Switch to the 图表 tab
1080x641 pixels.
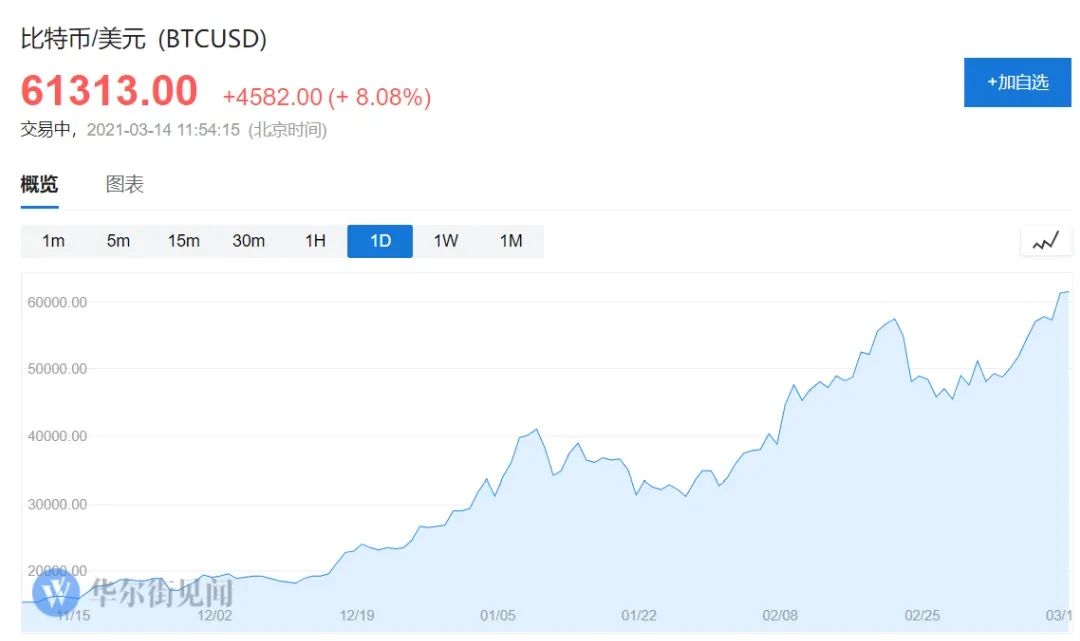(x=122, y=184)
